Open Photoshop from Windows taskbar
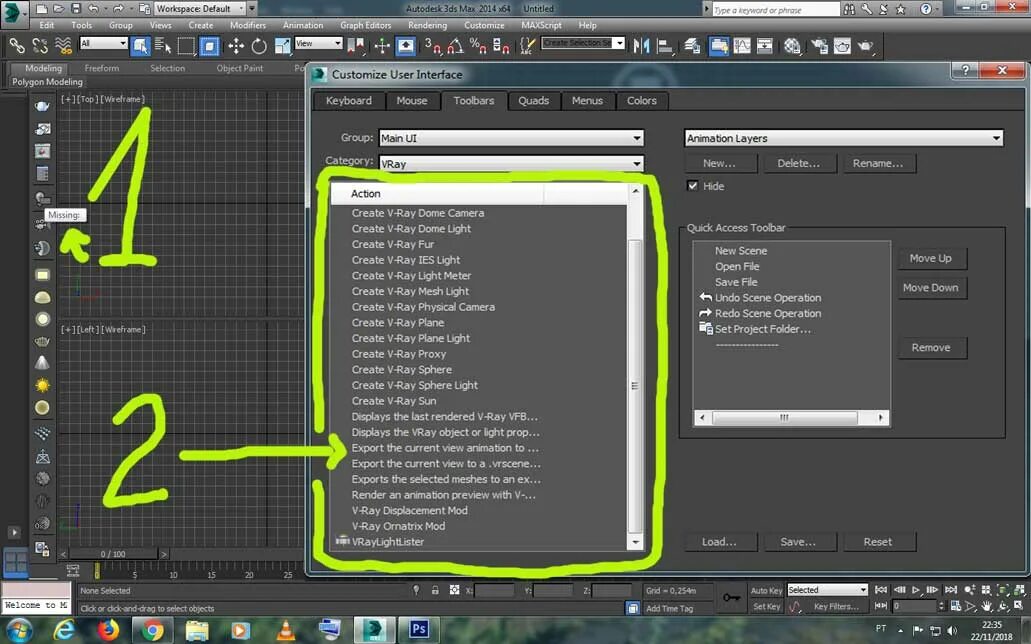This screenshot has width=1031, height=644. [418, 629]
